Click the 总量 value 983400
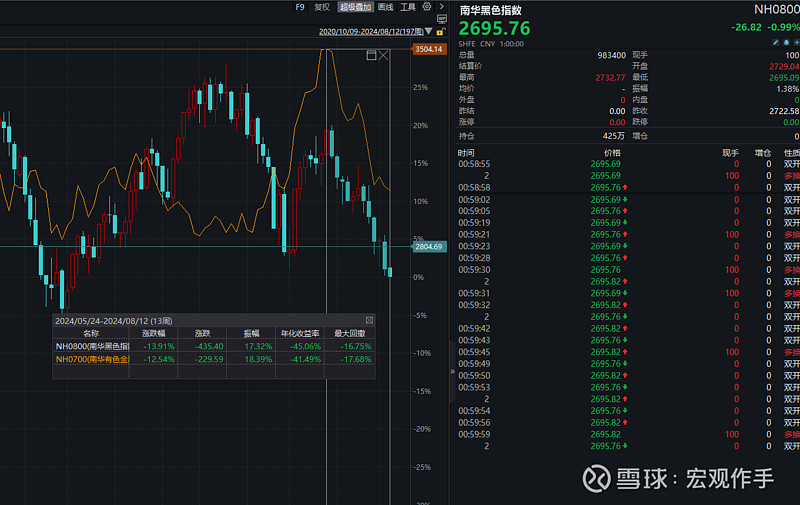Screen dimensions: 800x505 [612, 55]
